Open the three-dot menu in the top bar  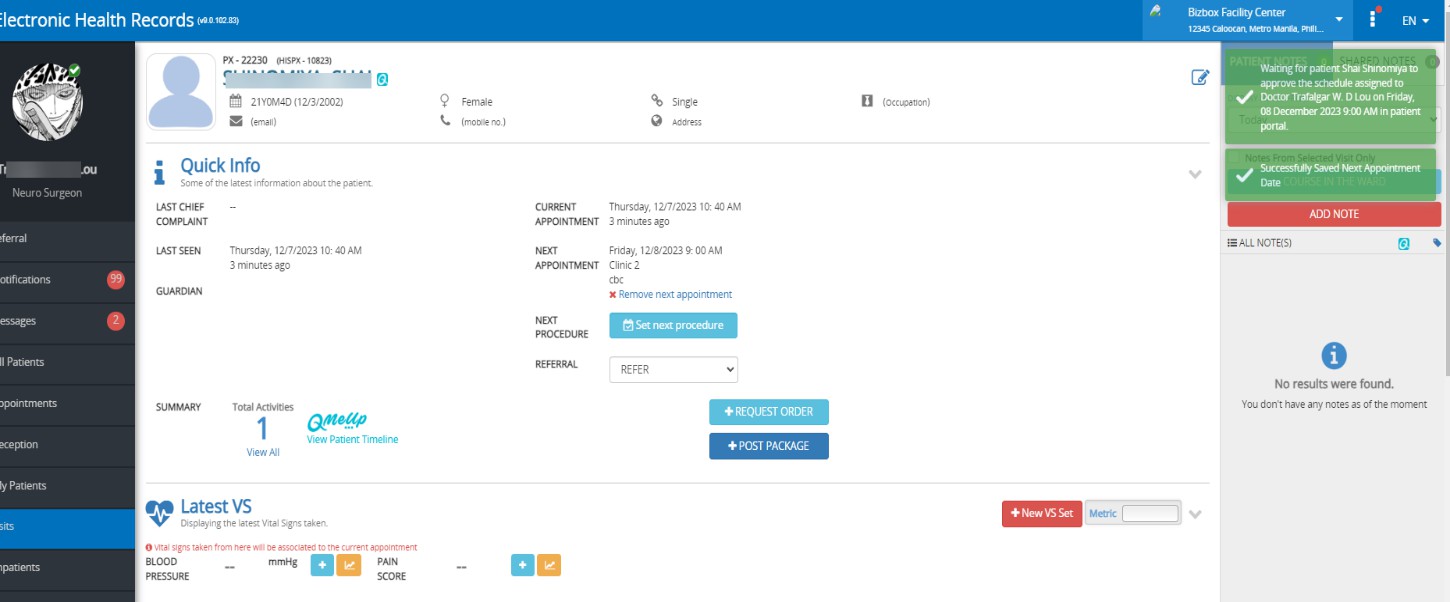point(1373,20)
